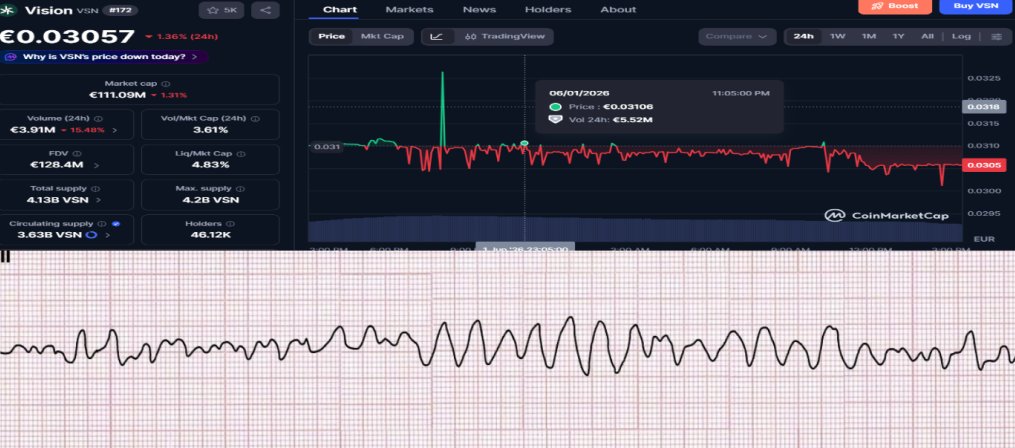Open the share icon button

(x=265, y=10)
